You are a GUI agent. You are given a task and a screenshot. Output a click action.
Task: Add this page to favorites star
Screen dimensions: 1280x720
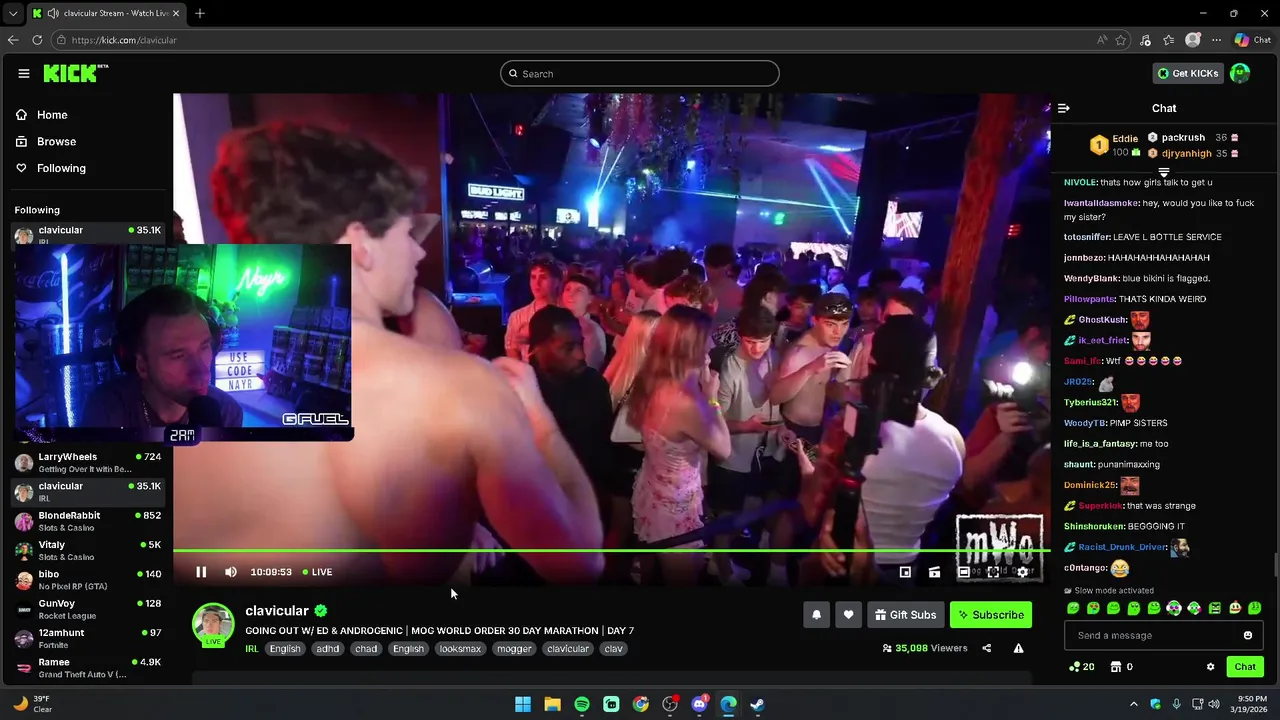[x=1121, y=40]
